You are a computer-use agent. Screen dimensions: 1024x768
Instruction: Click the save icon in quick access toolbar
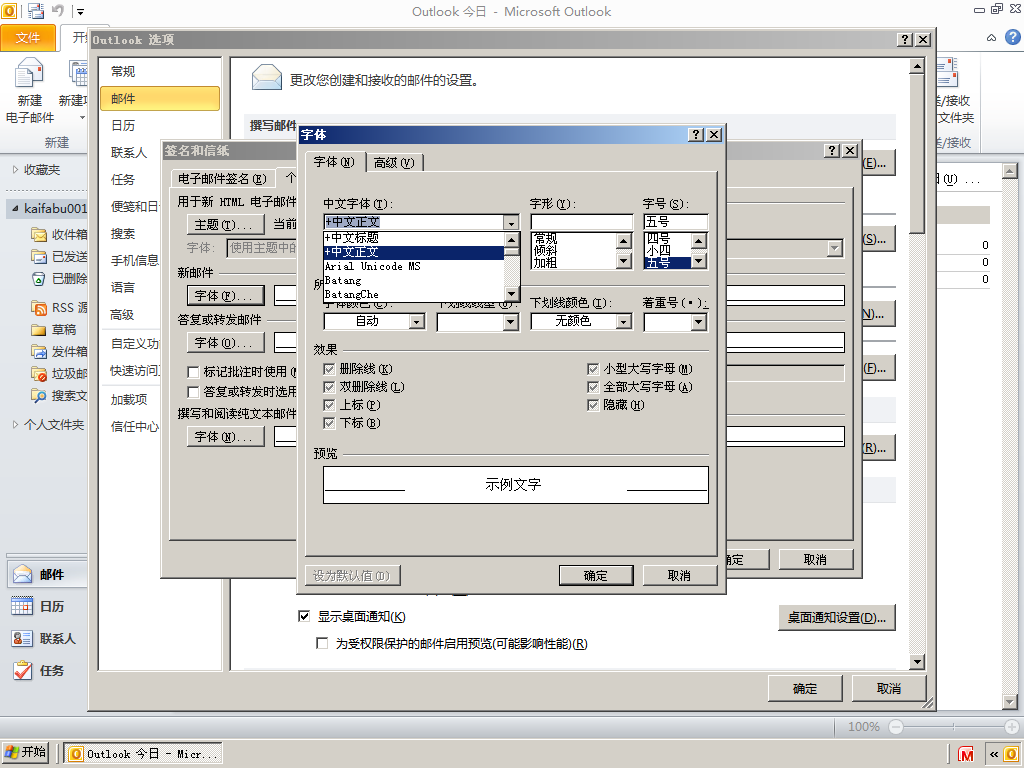click(36, 10)
